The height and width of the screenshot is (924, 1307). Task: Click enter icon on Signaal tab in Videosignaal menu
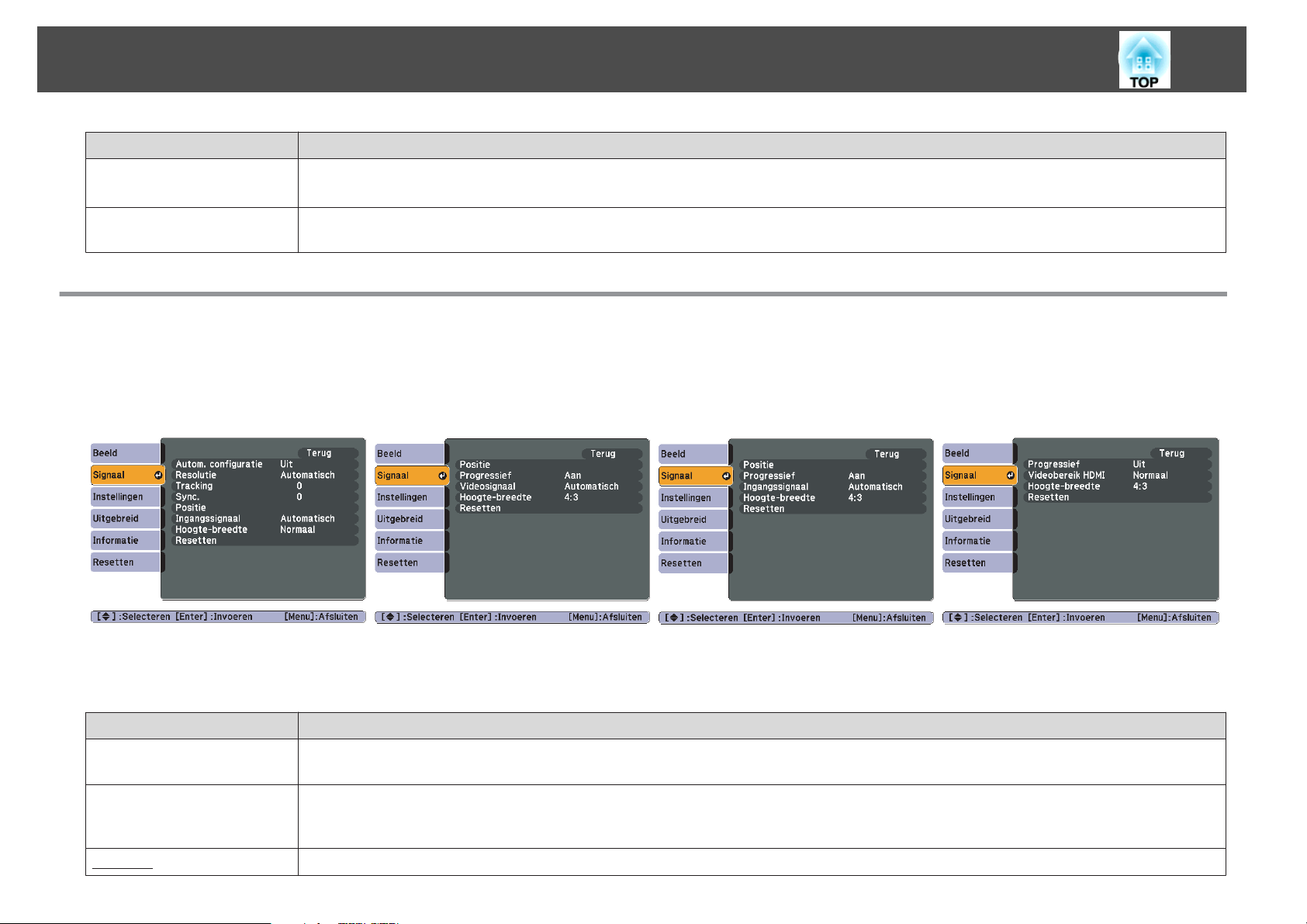point(442,476)
